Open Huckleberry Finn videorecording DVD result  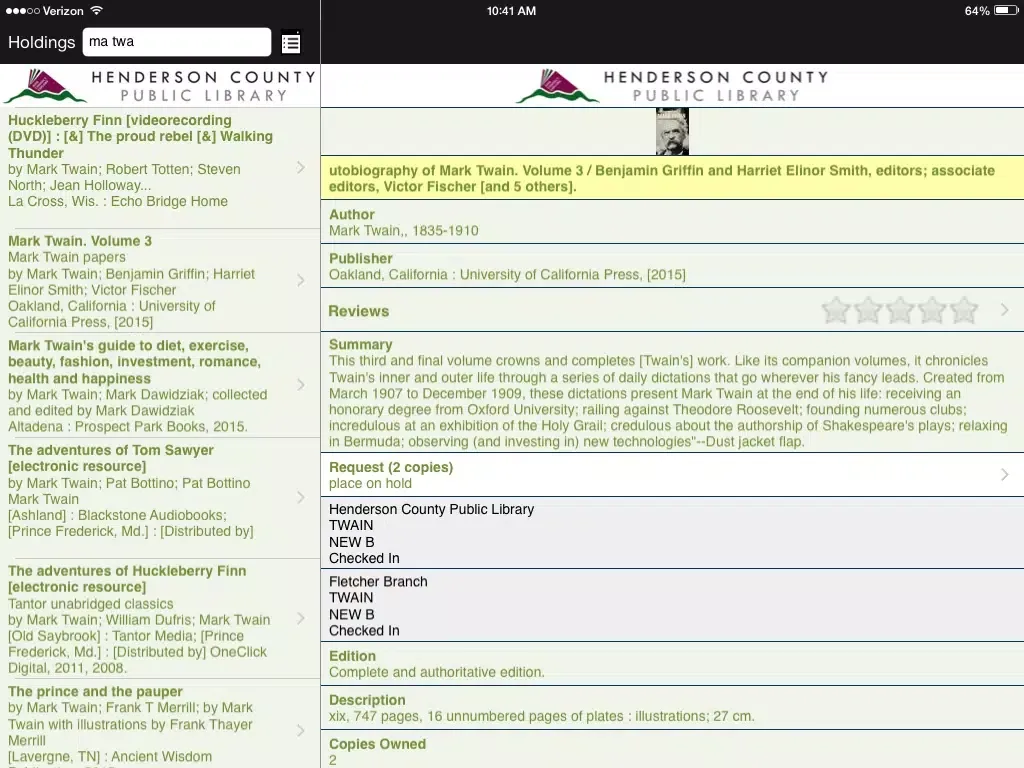(x=160, y=168)
